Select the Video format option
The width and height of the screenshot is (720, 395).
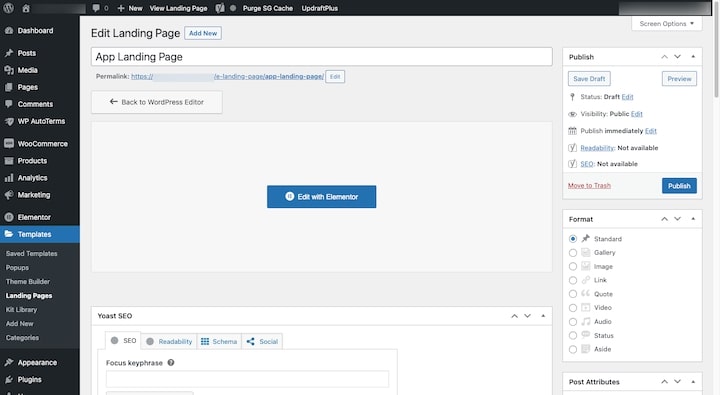click(573, 308)
